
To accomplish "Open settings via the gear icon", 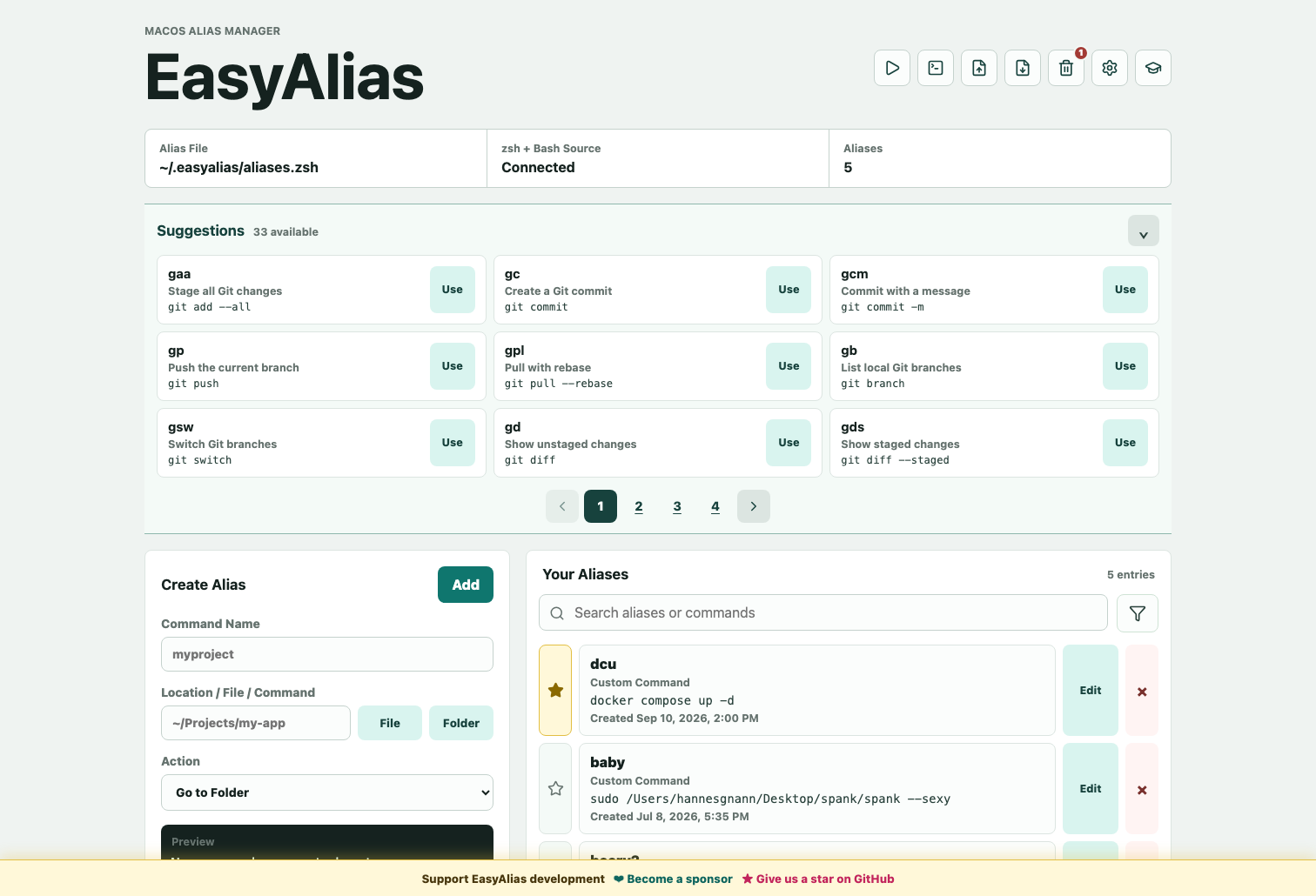I will pos(1110,68).
